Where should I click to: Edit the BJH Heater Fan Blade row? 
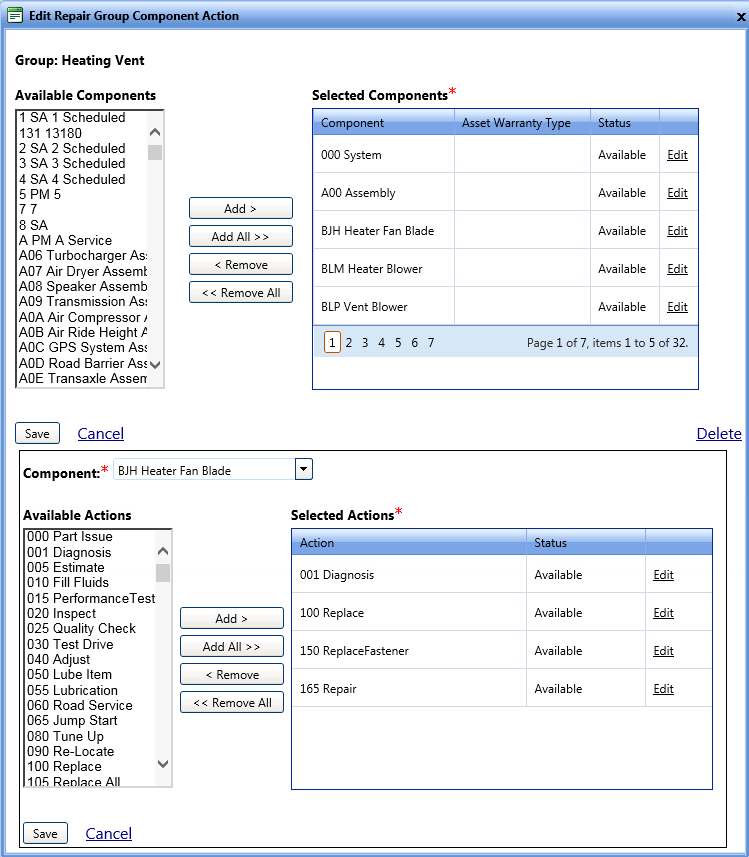coord(677,231)
